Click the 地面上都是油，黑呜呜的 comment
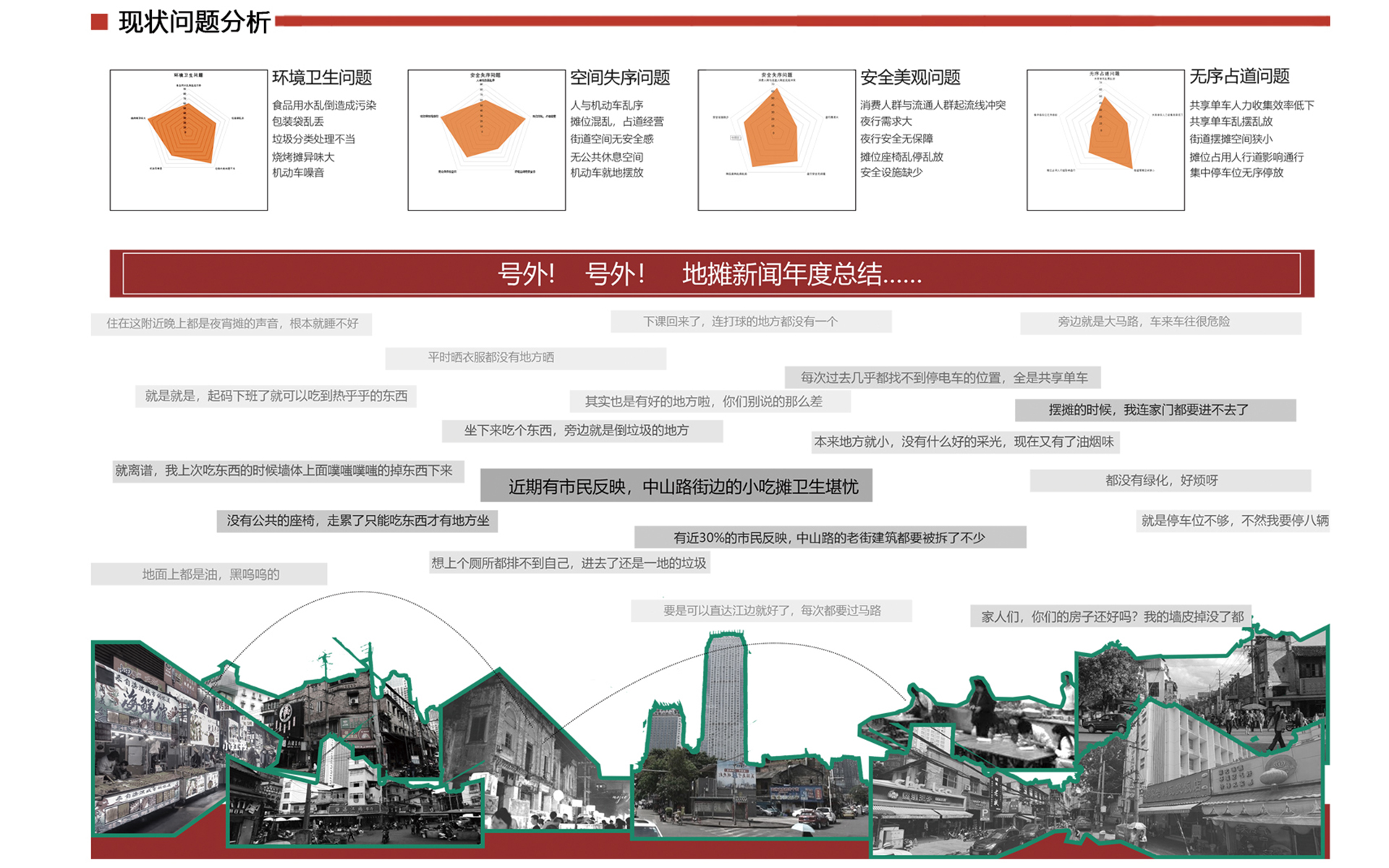 (209, 574)
